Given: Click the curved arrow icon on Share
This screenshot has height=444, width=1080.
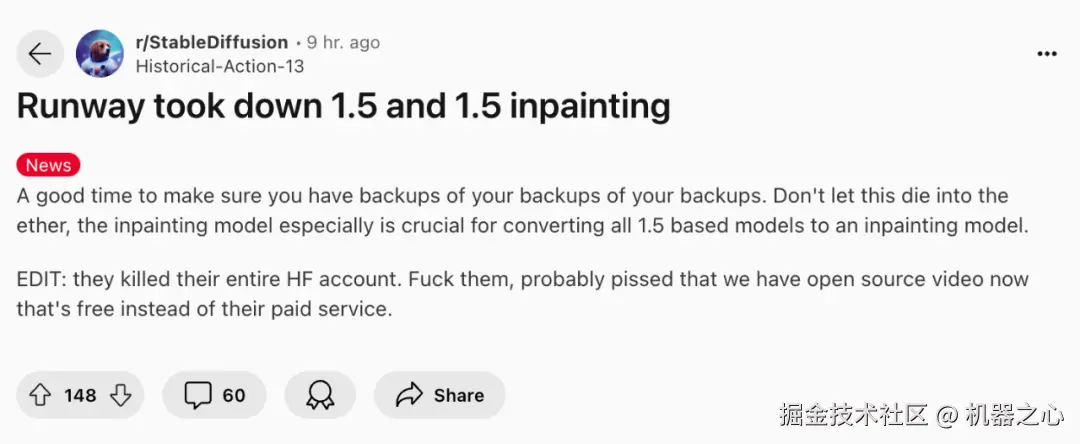Looking at the screenshot, I should (409, 395).
